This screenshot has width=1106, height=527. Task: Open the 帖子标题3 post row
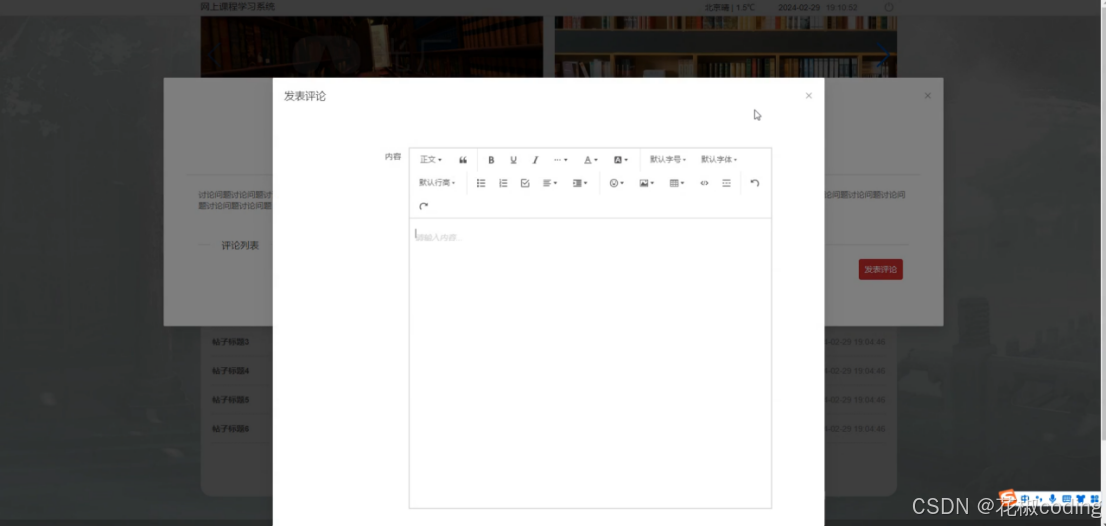point(549,342)
